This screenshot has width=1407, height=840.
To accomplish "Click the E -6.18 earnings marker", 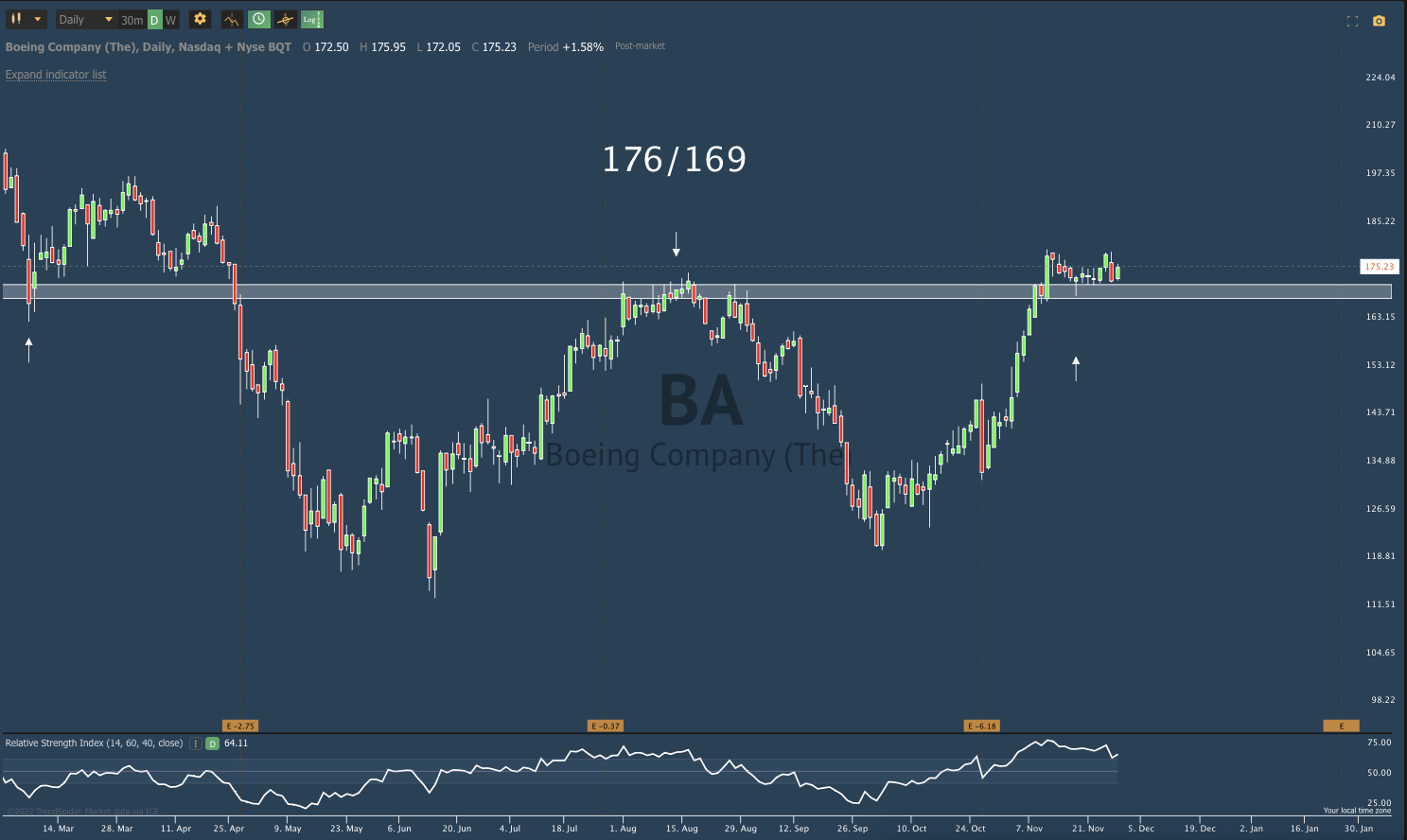I will (982, 726).
